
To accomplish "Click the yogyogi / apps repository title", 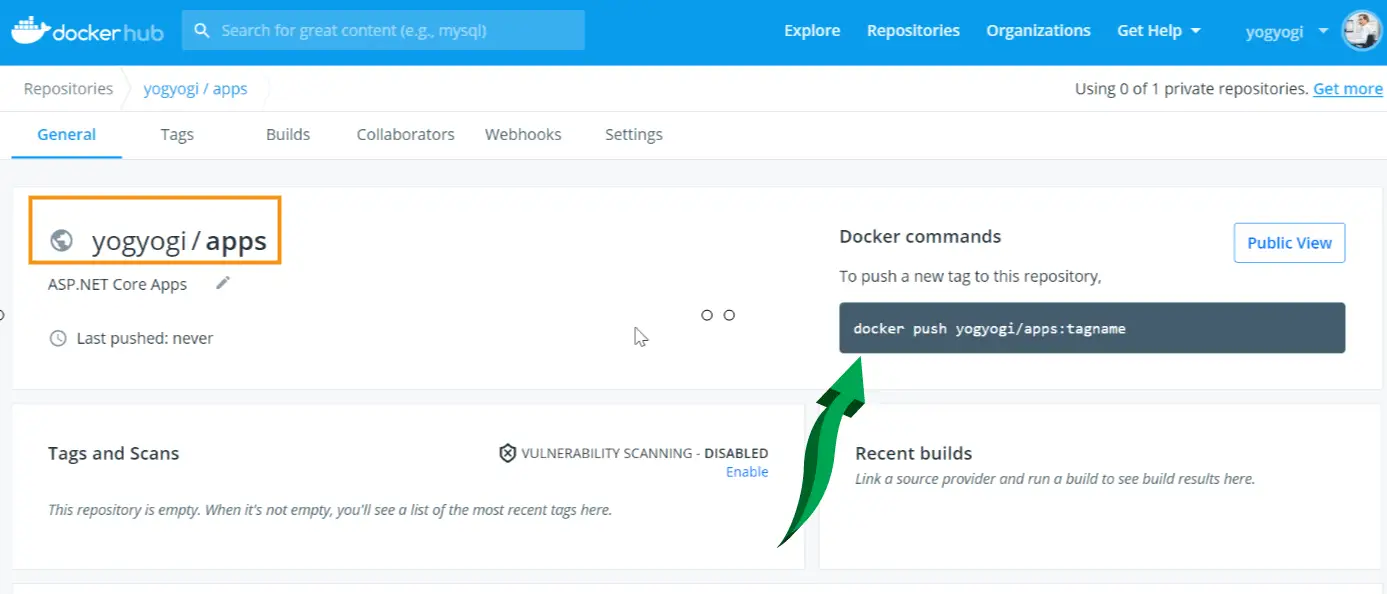I will 179,241.
